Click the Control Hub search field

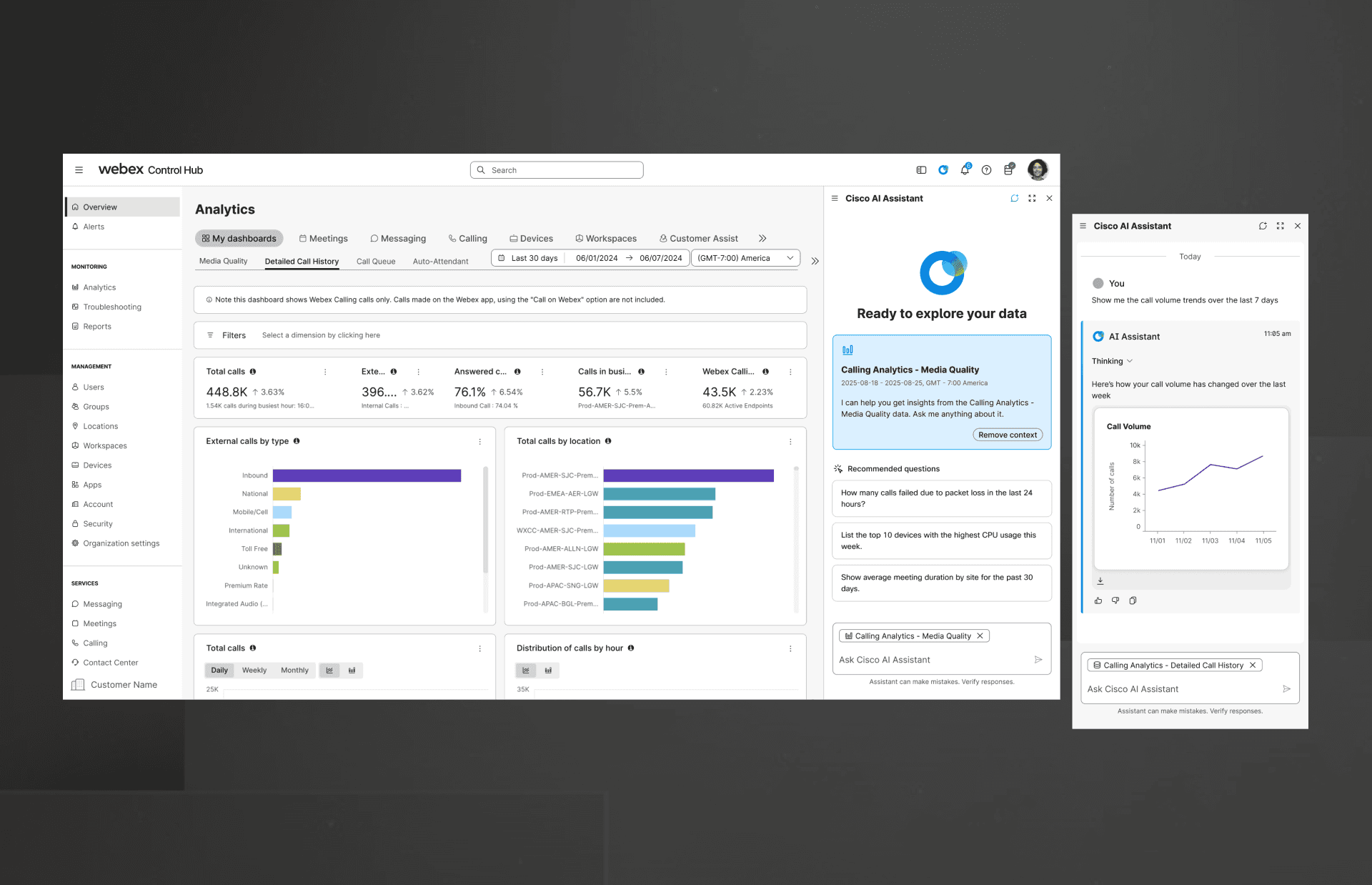557,170
